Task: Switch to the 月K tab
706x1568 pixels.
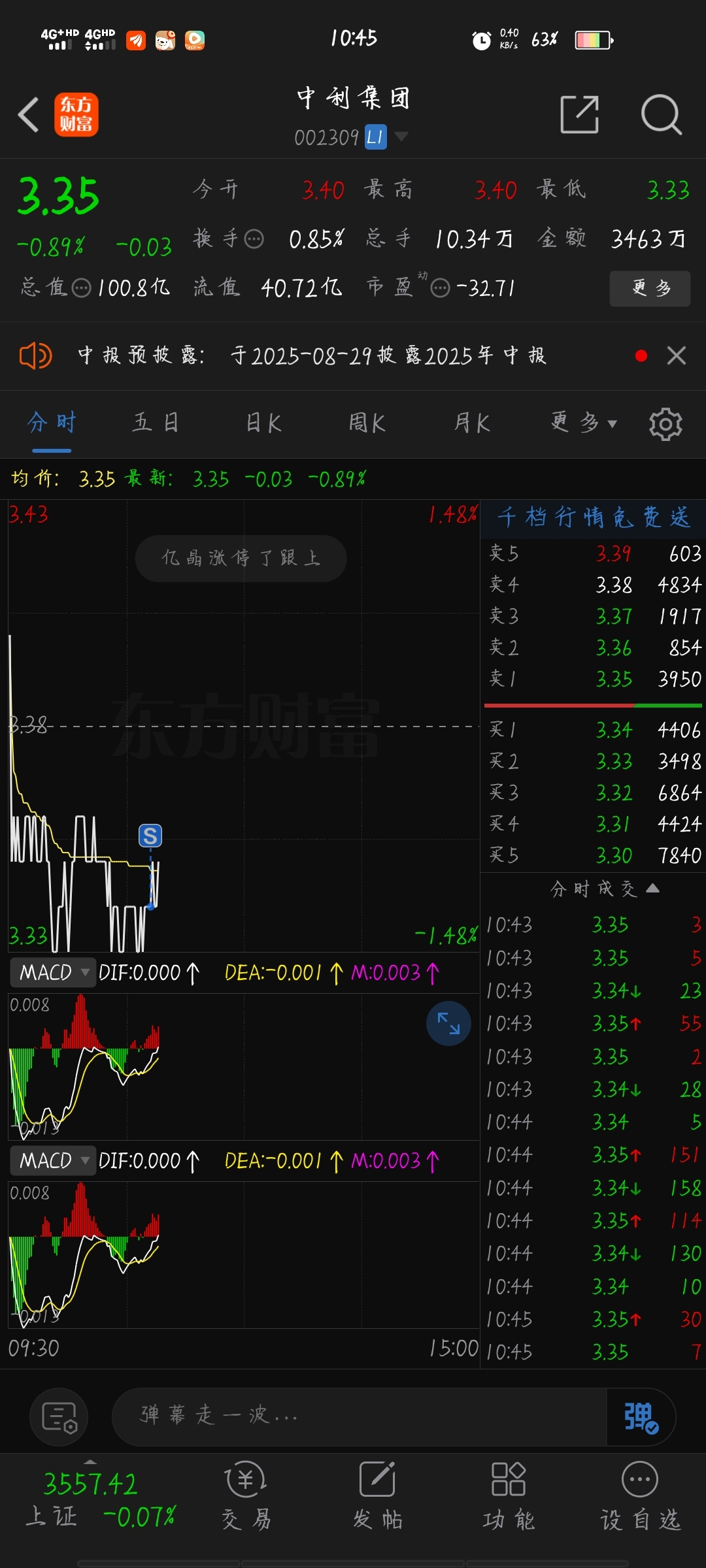Action: click(471, 423)
